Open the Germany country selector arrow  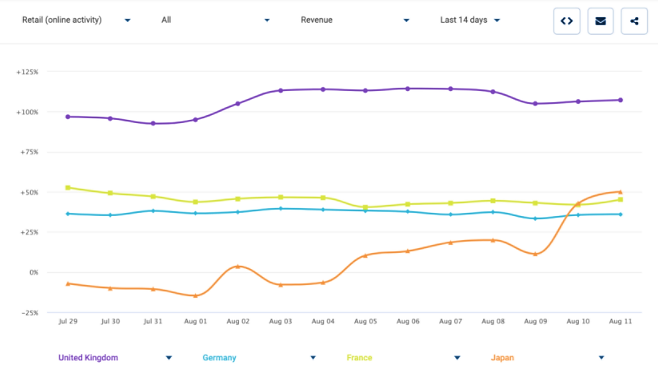[x=313, y=358]
